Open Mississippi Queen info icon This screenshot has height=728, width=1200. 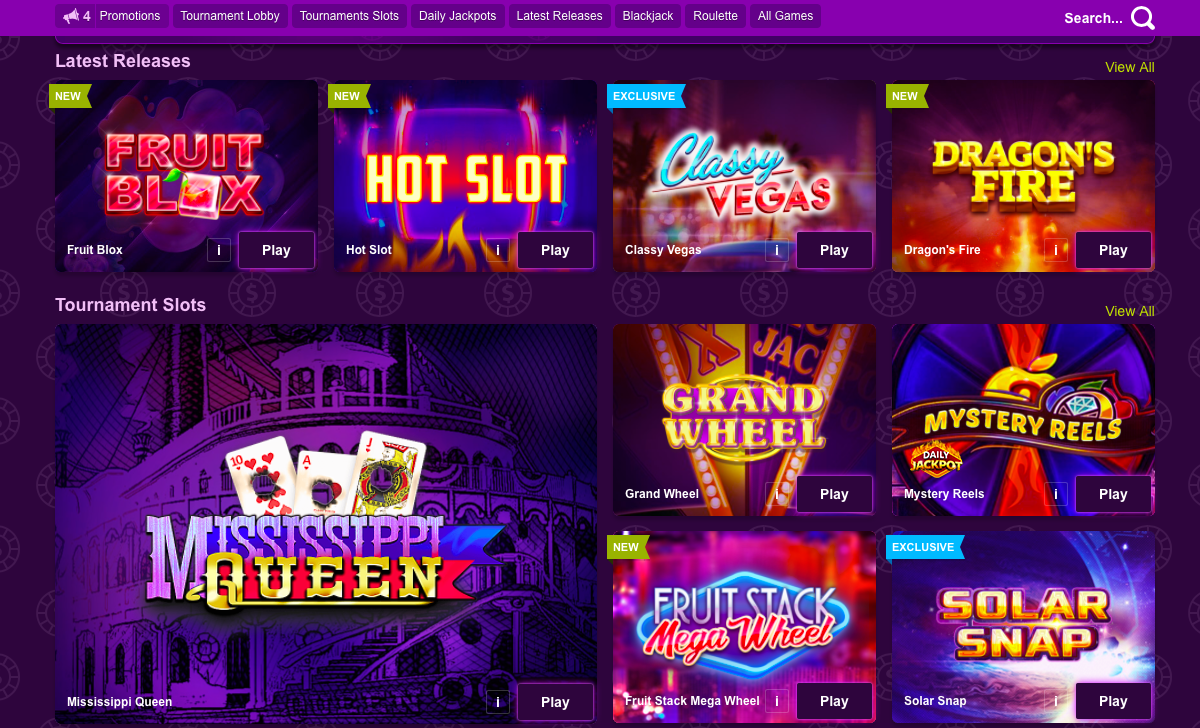498,702
